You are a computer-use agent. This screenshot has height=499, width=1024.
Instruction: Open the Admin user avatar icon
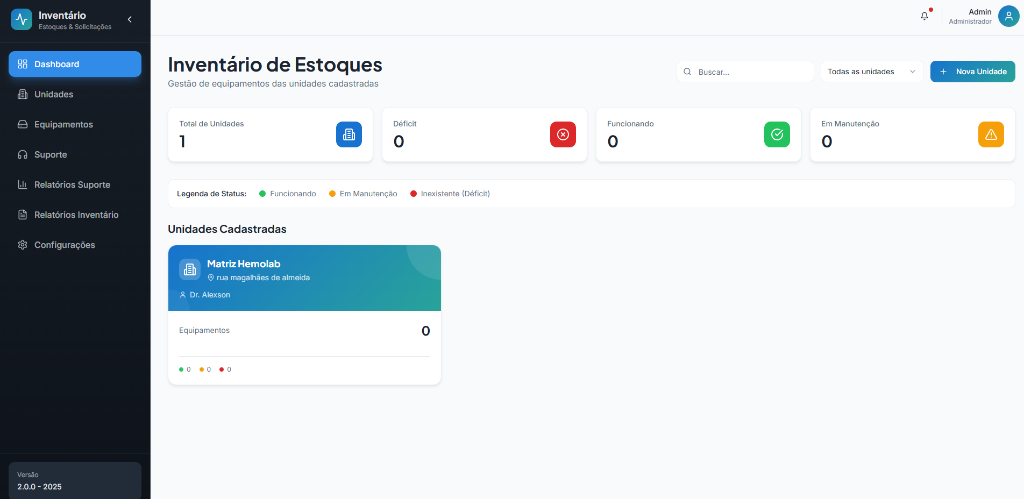pyautogui.click(x=1008, y=16)
